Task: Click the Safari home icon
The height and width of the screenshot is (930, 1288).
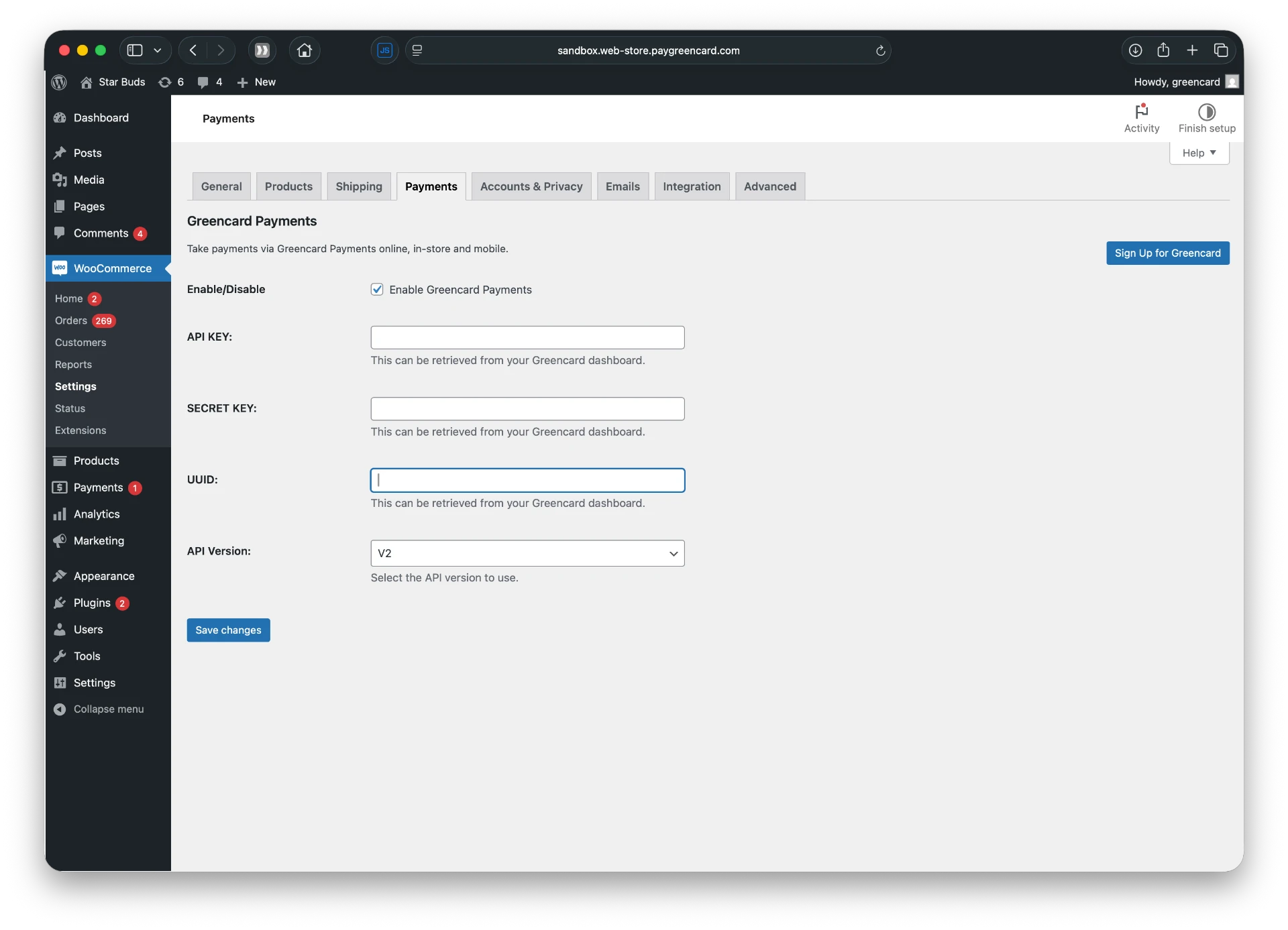Action: [304, 50]
